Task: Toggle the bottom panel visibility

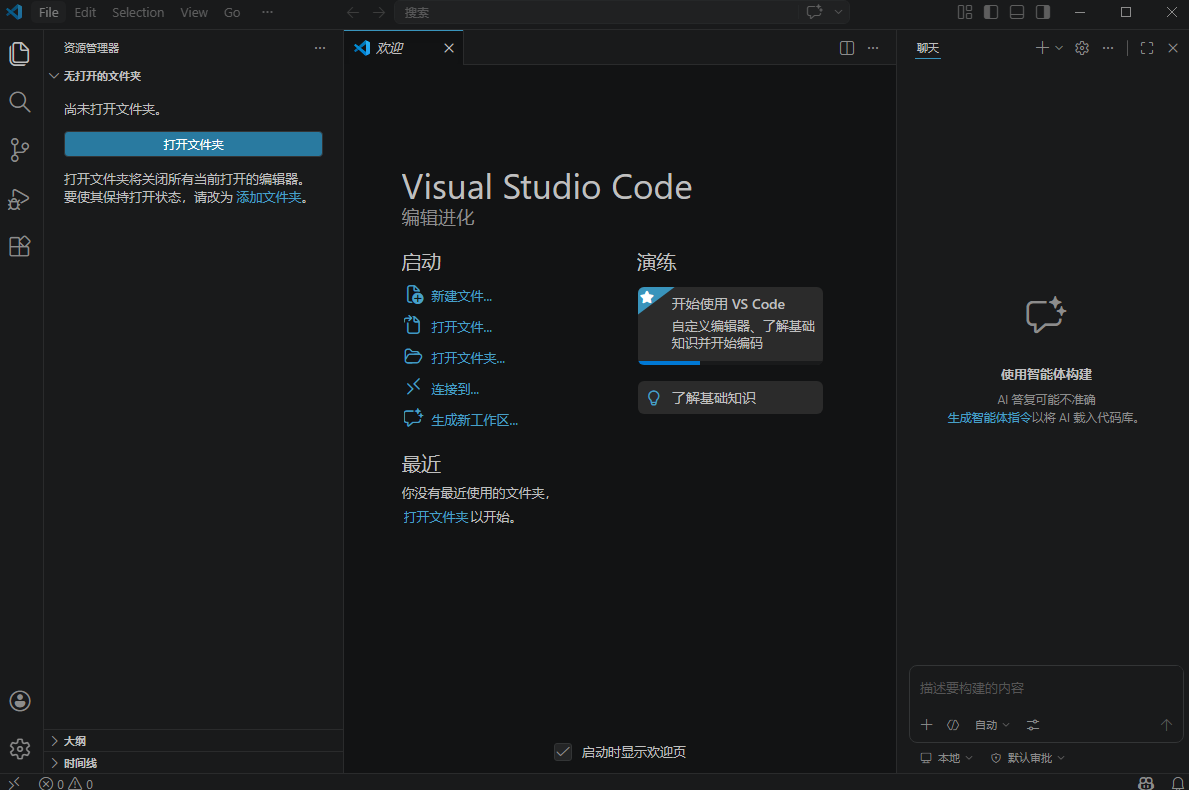Action: 1017,12
